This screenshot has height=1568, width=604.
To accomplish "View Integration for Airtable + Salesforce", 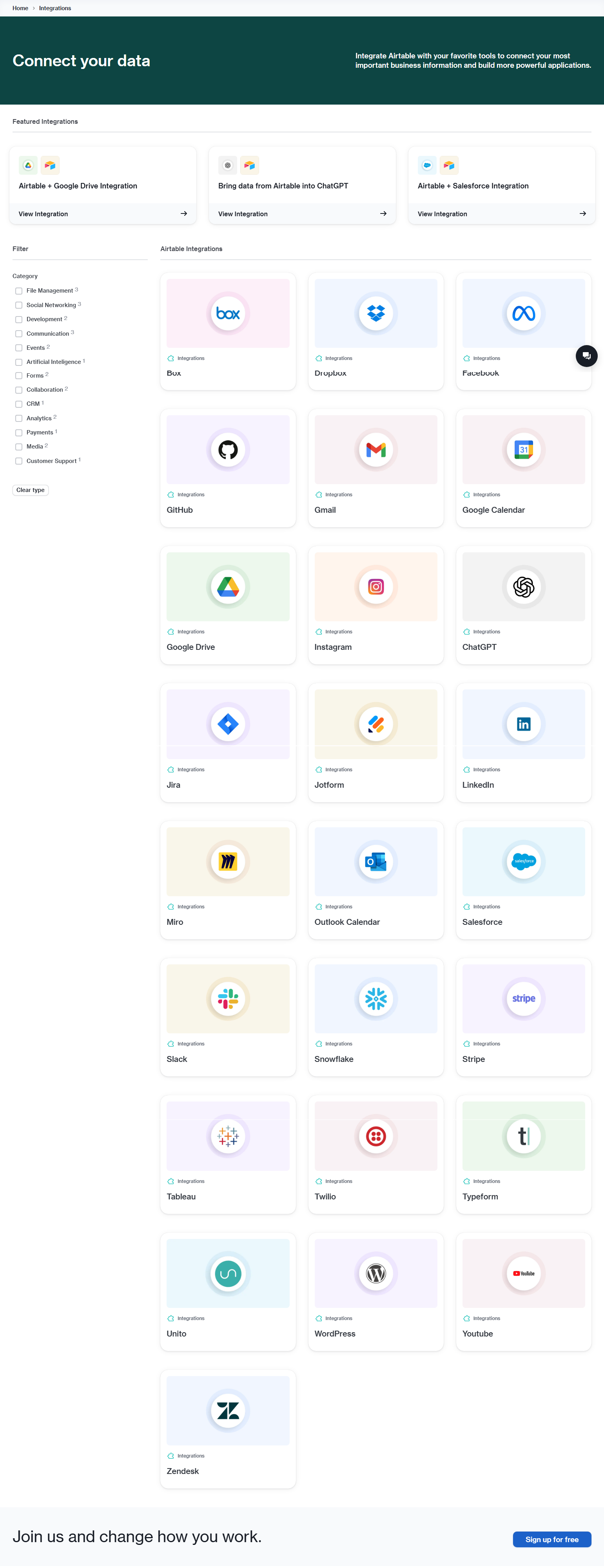I will [502, 213].
